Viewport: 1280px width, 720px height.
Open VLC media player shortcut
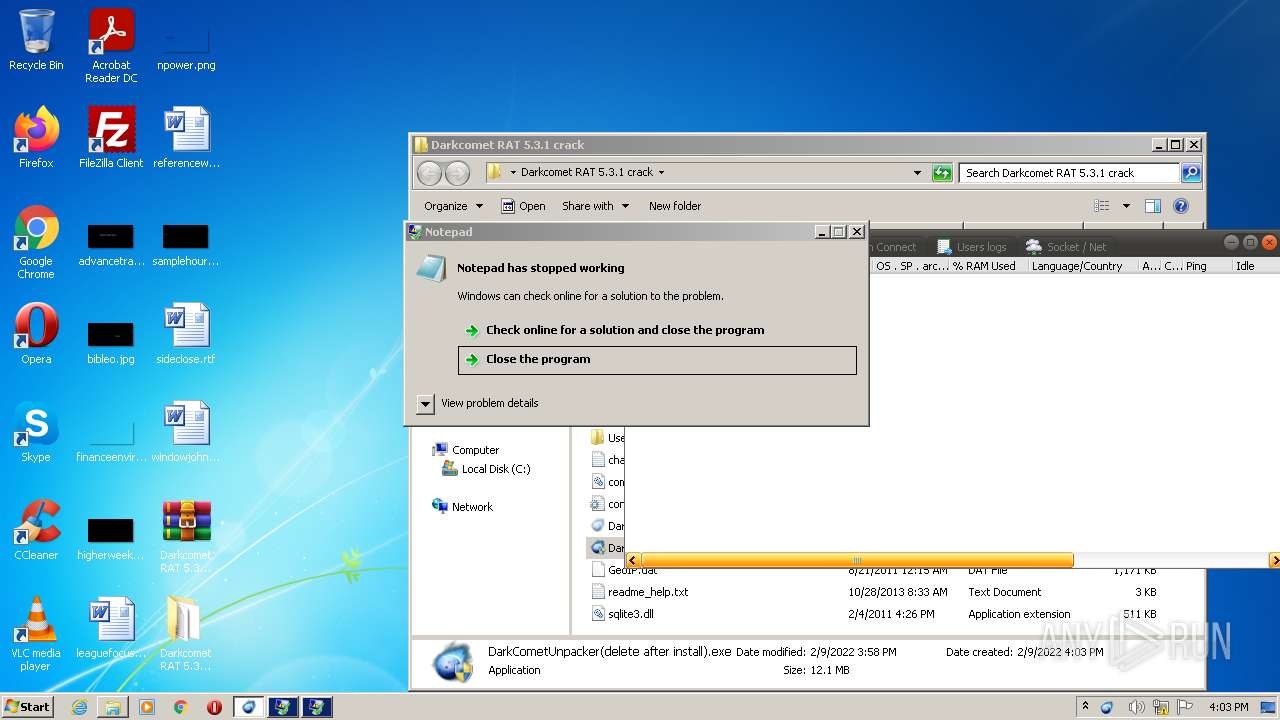36,635
